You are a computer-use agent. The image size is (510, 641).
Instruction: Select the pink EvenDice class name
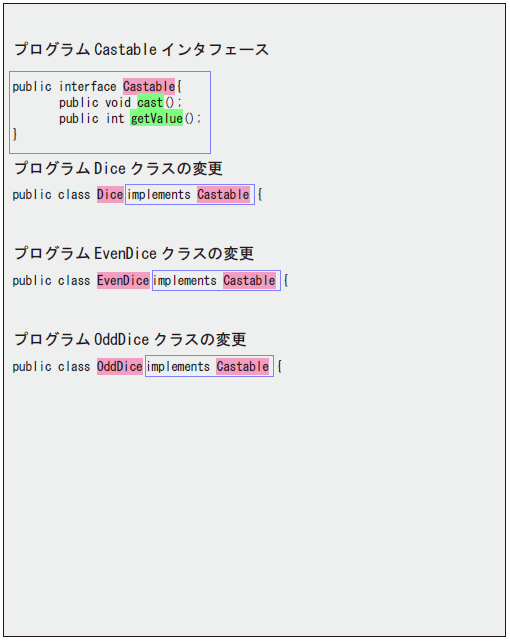tap(123, 280)
